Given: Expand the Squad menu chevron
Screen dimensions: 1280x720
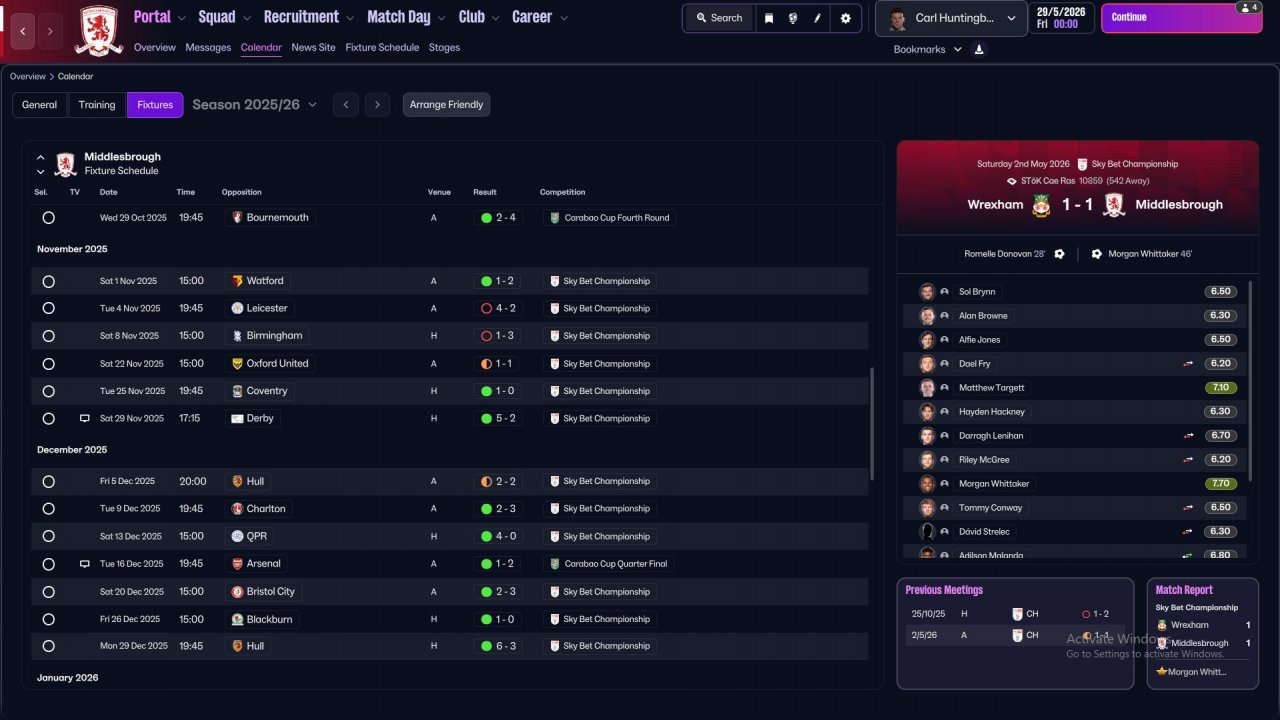Looking at the screenshot, I should coord(247,18).
